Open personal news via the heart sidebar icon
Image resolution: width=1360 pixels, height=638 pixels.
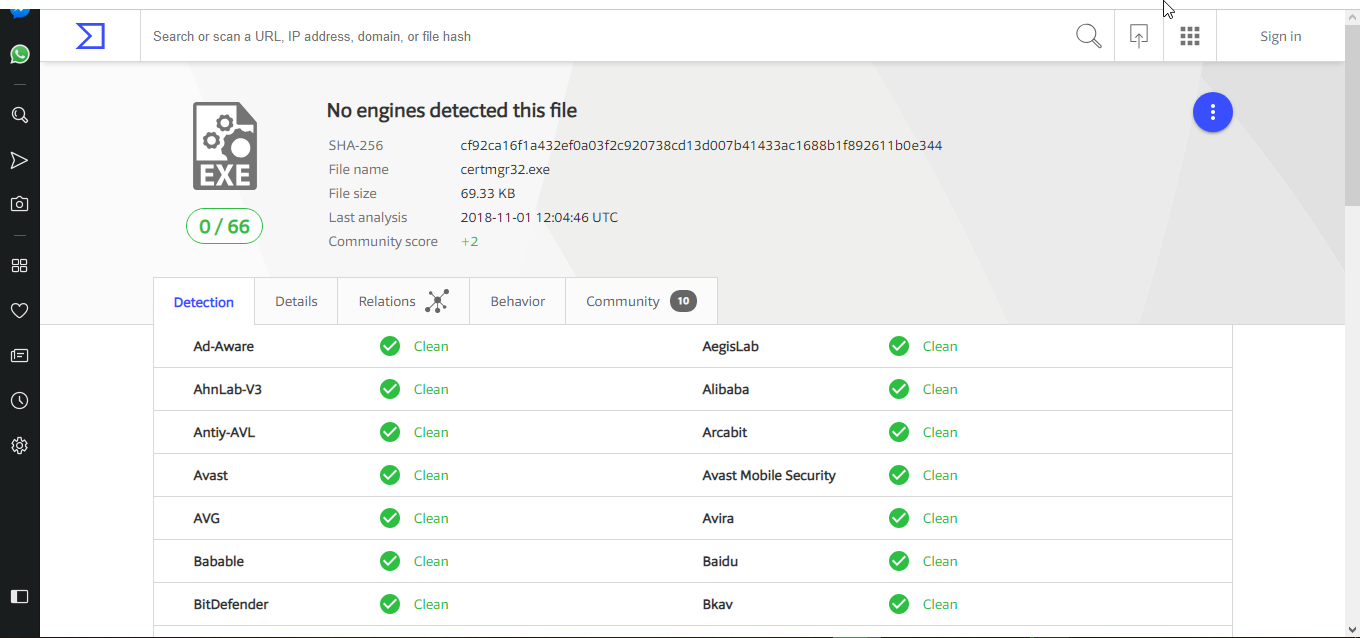pos(19,310)
